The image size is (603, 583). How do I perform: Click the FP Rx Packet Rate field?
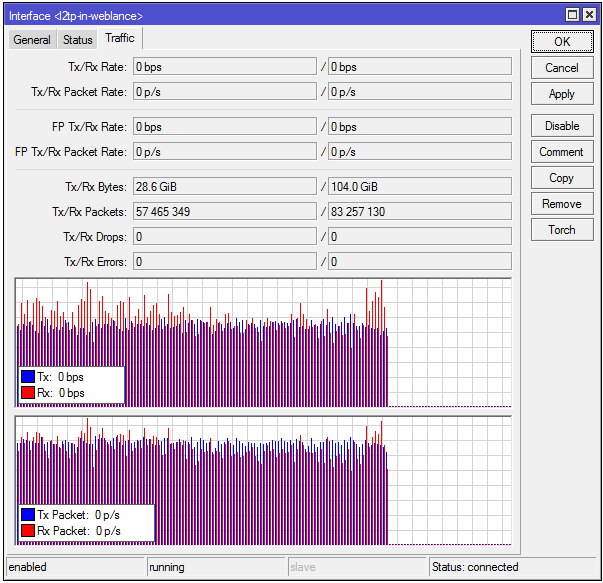coord(420,152)
